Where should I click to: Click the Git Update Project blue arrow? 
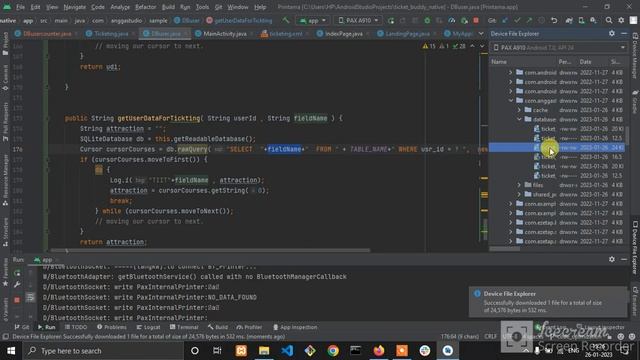(x=505, y=20)
